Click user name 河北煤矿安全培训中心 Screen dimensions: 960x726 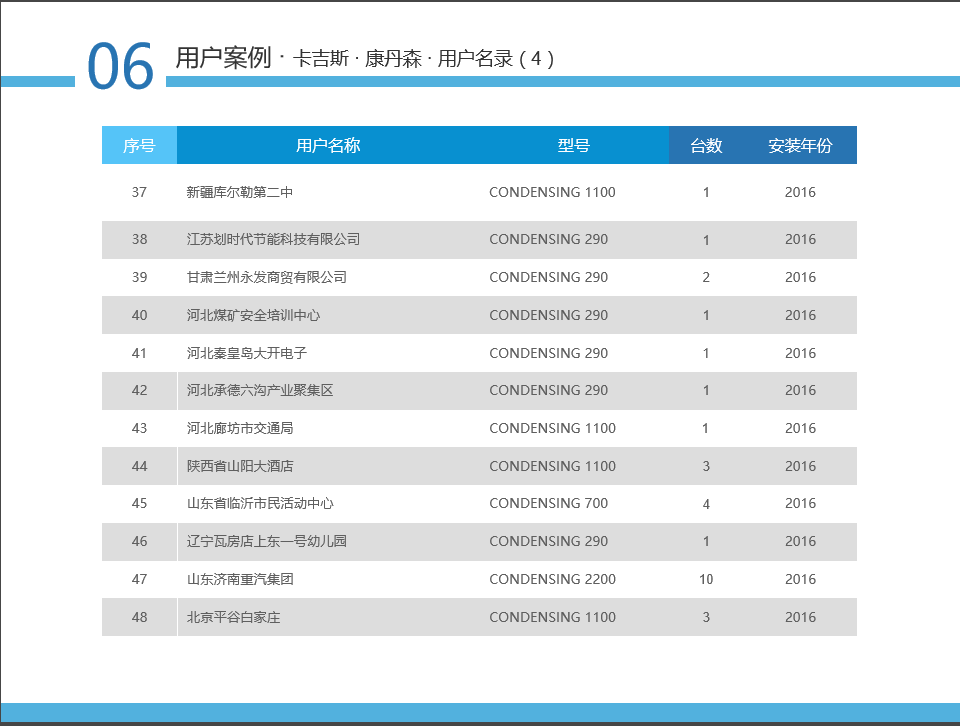coord(253,315)
